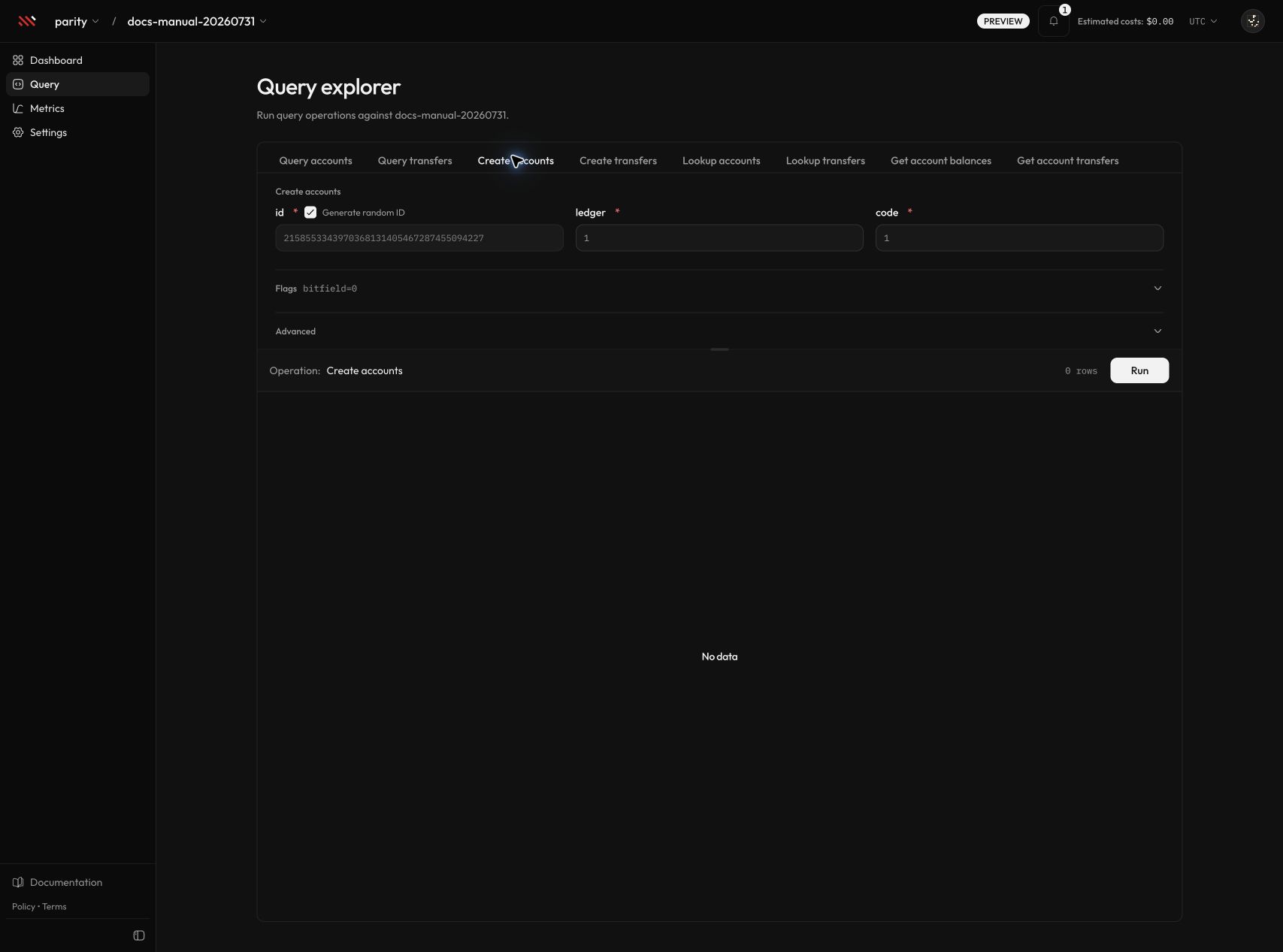Open the notifications bell

[1053, 21]
